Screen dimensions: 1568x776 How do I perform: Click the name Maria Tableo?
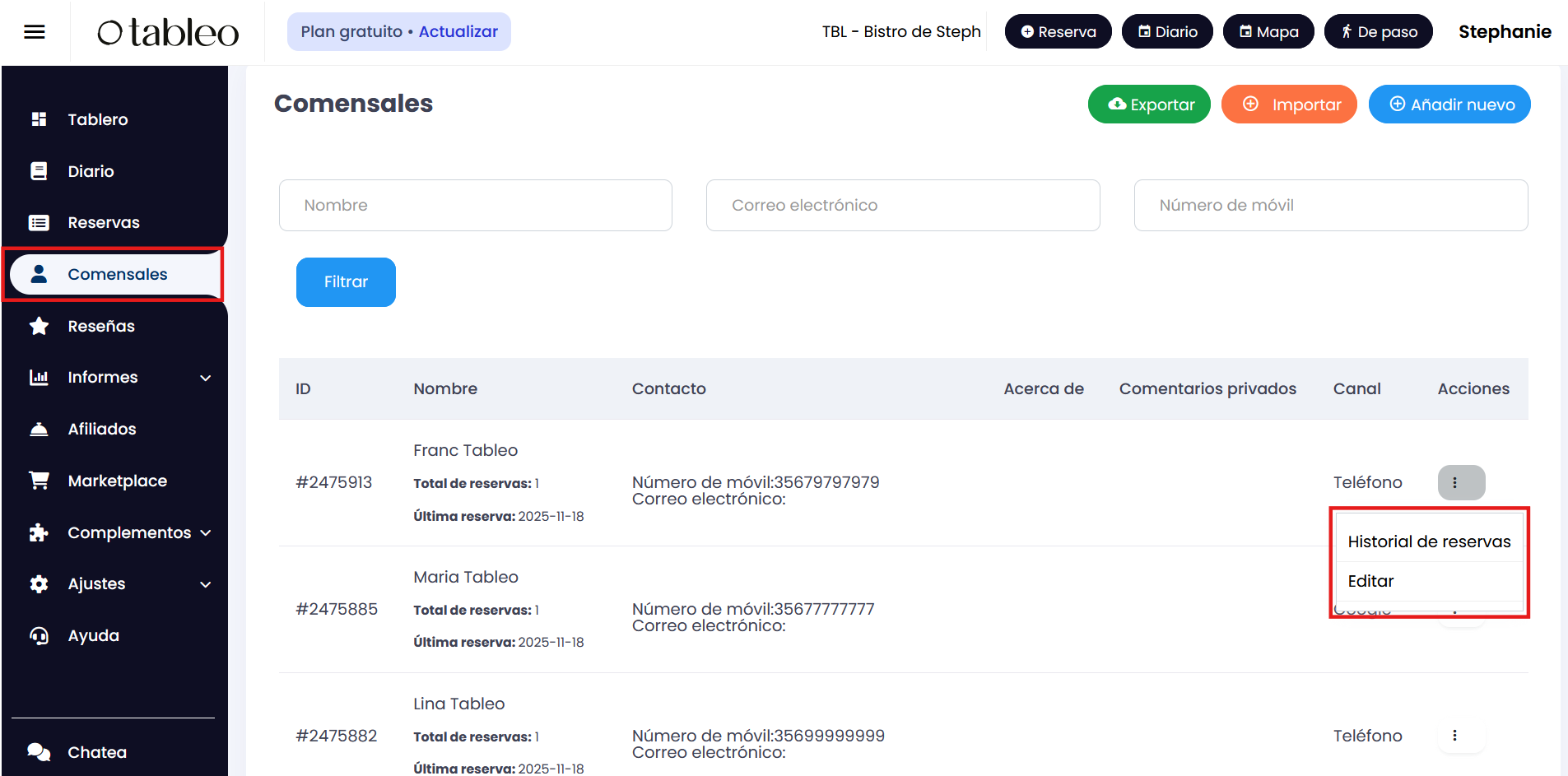(466, 578)
